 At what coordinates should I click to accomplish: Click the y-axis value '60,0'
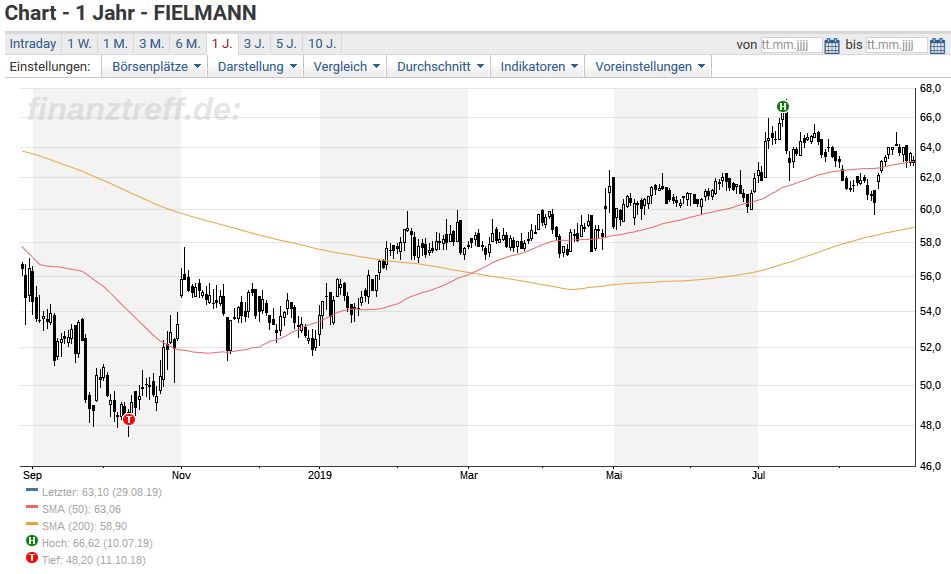point(930,209)
